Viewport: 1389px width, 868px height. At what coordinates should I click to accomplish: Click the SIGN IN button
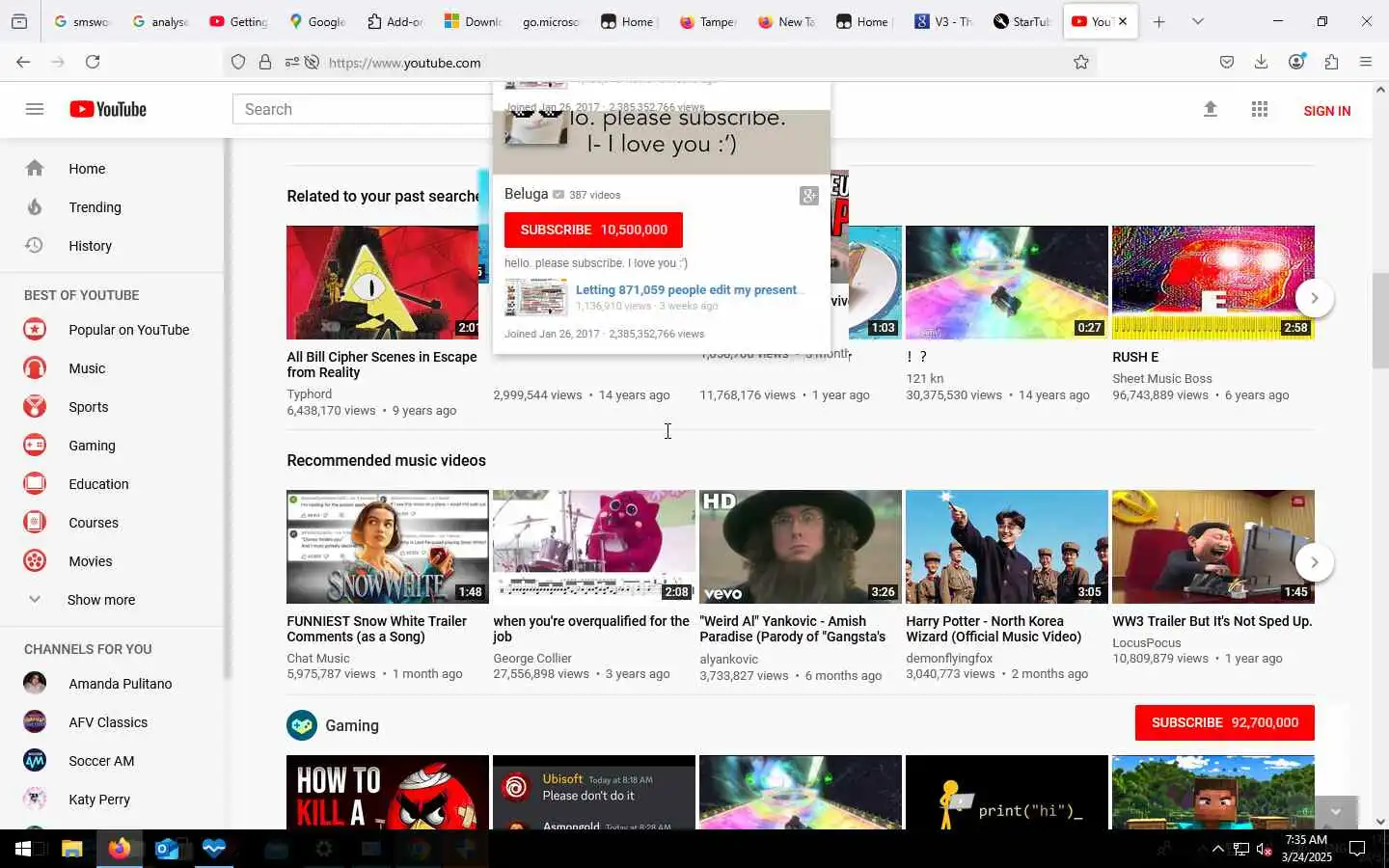coord(1326,111)
